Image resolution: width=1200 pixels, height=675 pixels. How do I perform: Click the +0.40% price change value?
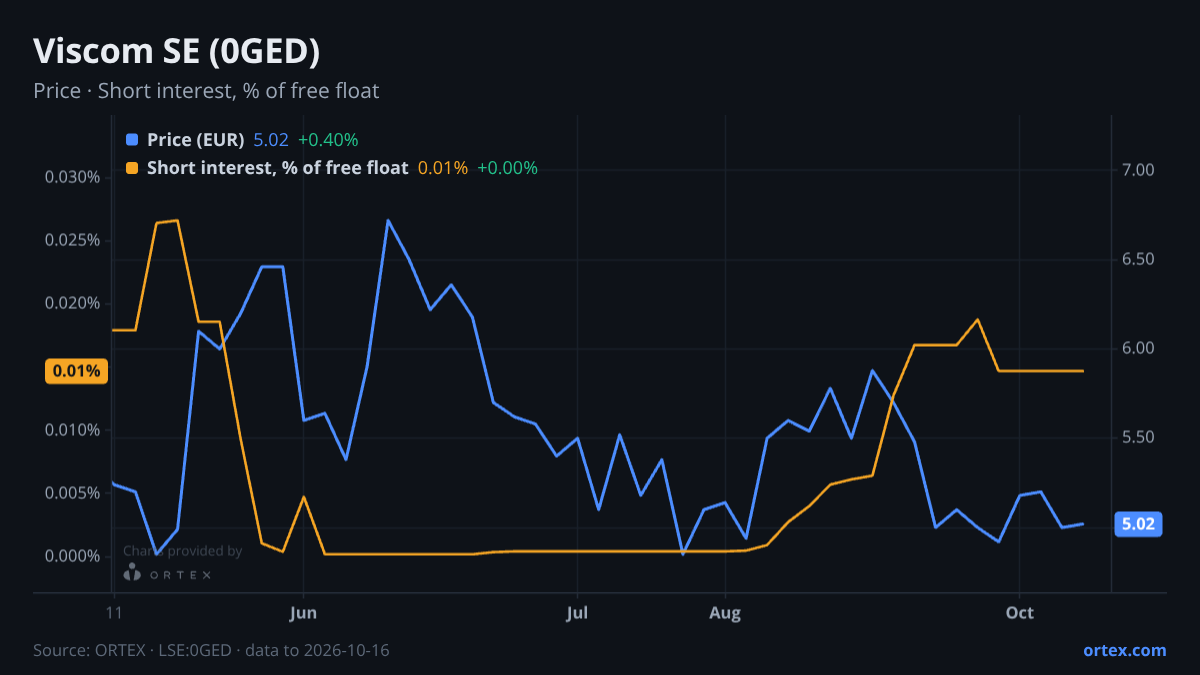[x=327, y=140]
